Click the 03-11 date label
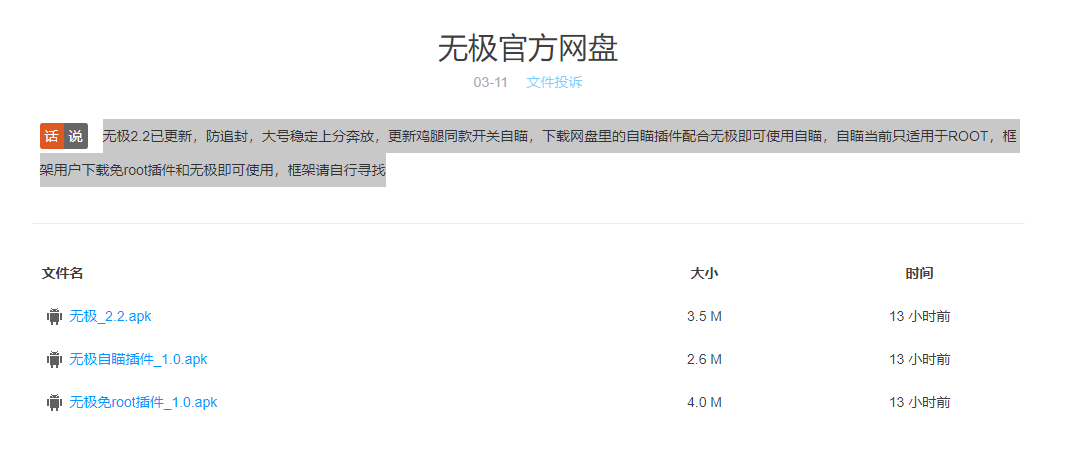 pyautogui.click(x=489, y=82)
